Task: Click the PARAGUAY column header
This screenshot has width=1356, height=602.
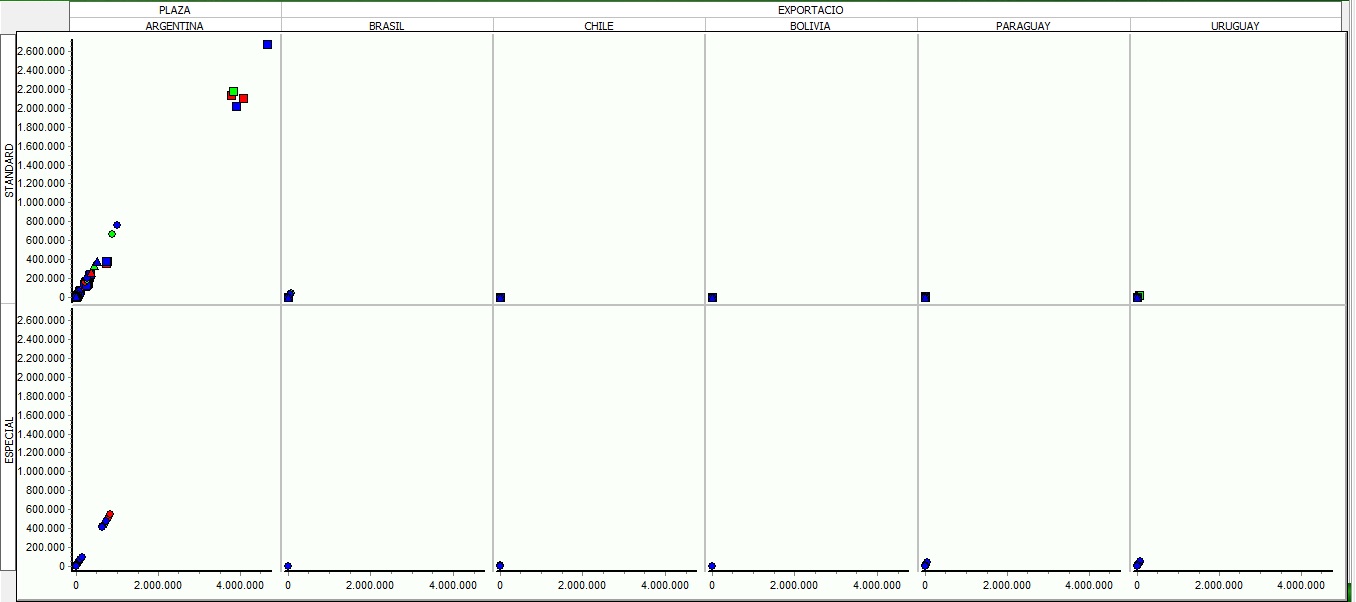Action: (x=1023, y=26)
